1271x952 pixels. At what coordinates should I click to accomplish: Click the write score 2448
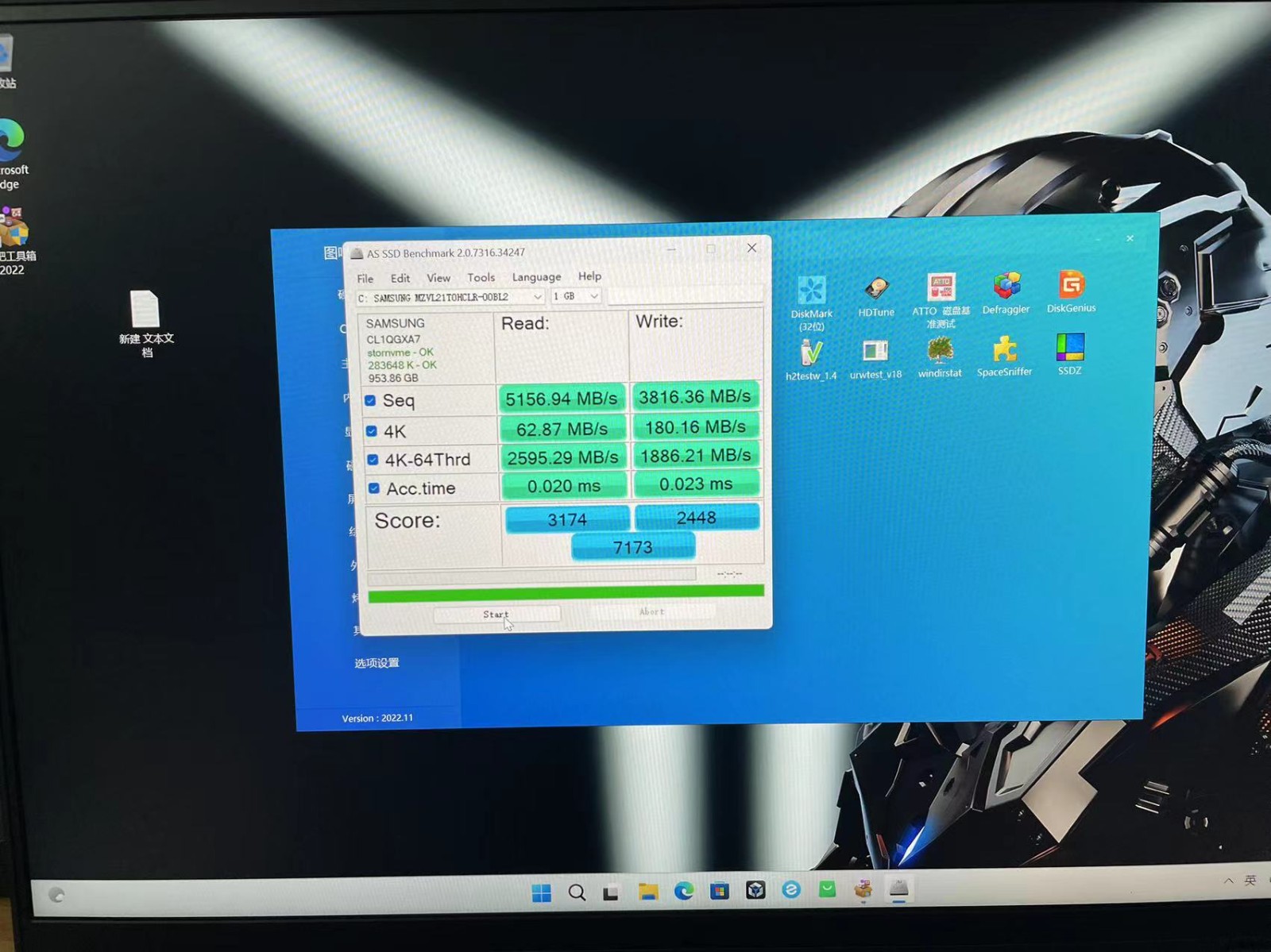[x=697, y=518]
